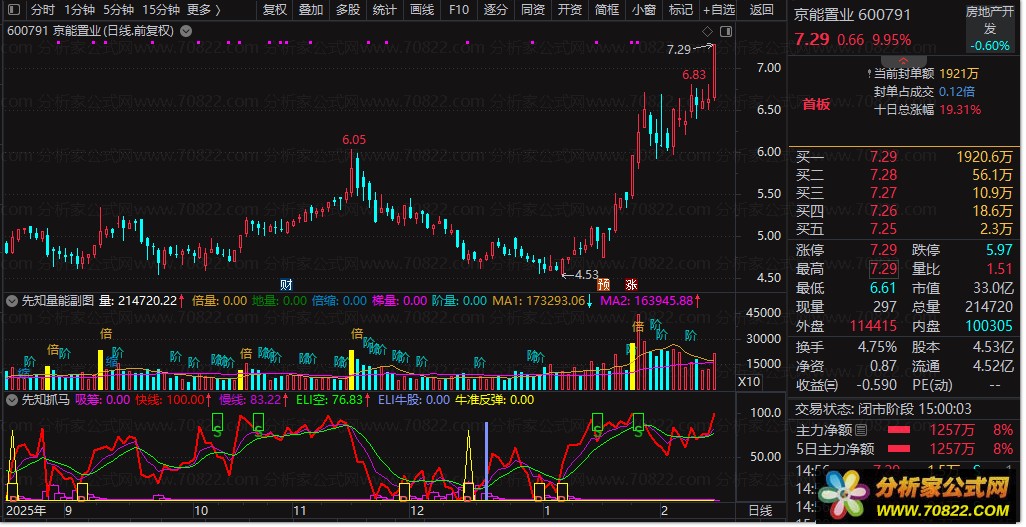Select 买一 price 7.29
1026x527 pixels.
click(x=883, y=156)
